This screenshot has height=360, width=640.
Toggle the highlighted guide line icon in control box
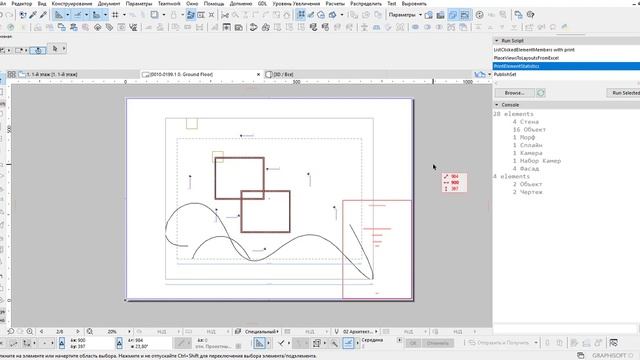(260, 343)
